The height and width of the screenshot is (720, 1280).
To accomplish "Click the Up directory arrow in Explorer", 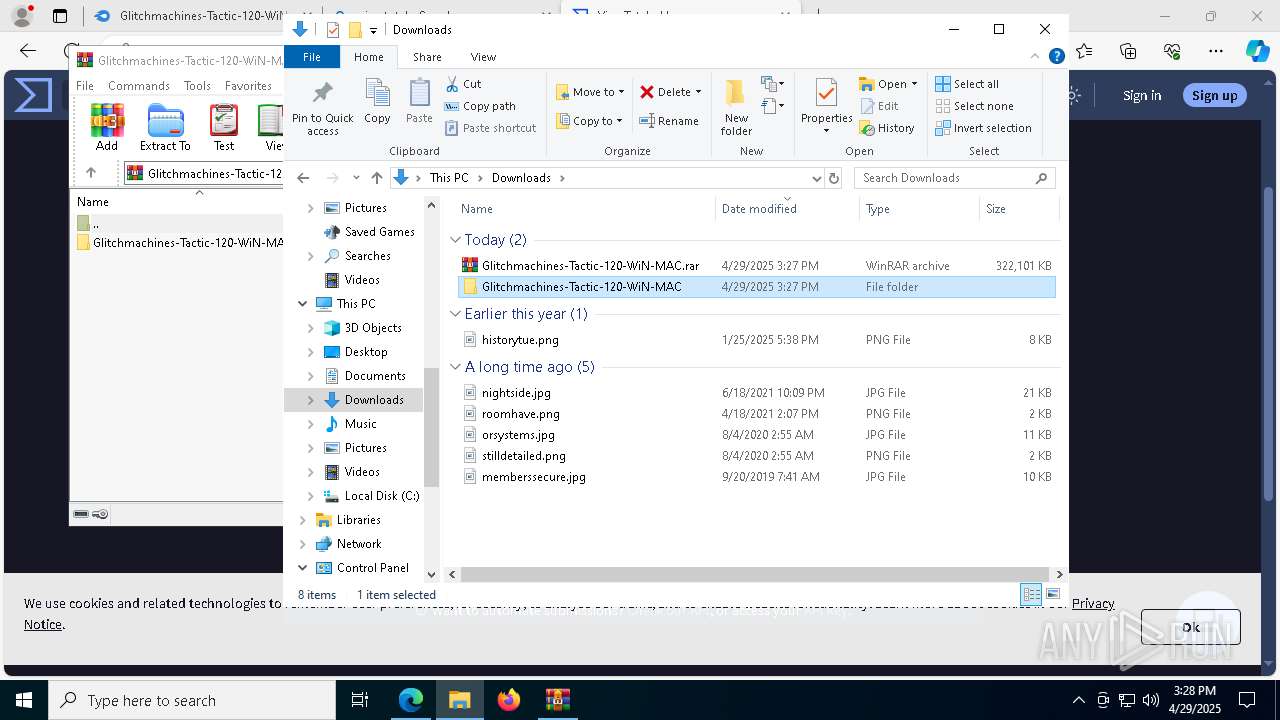I will [x=376, y=178].
